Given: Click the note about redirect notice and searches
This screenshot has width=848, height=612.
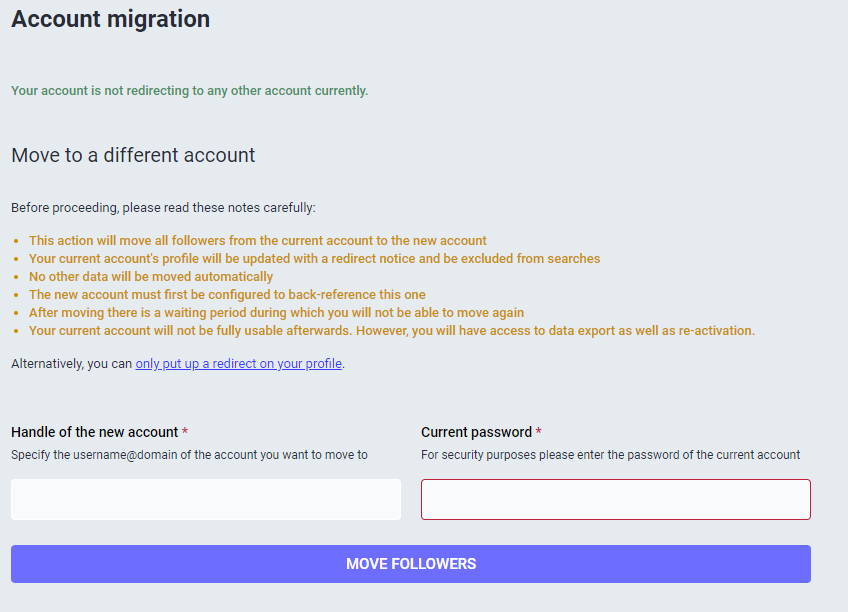Looking at the screenshot, I should [314, 258].
